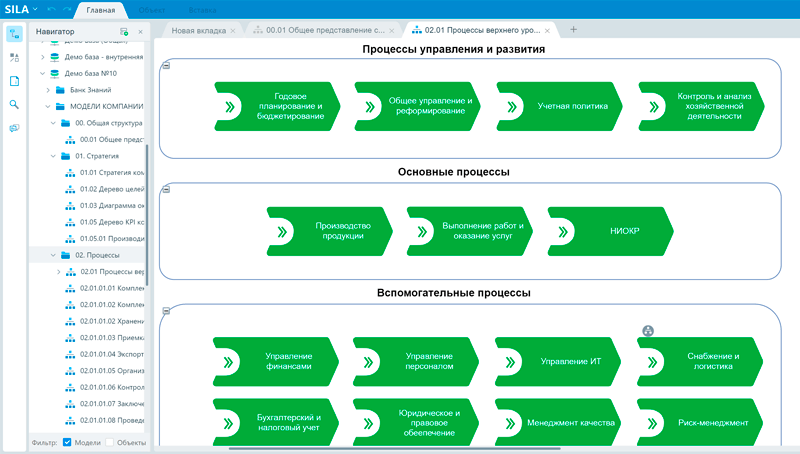Add a new tab with plus button

[x=573, y=30]
